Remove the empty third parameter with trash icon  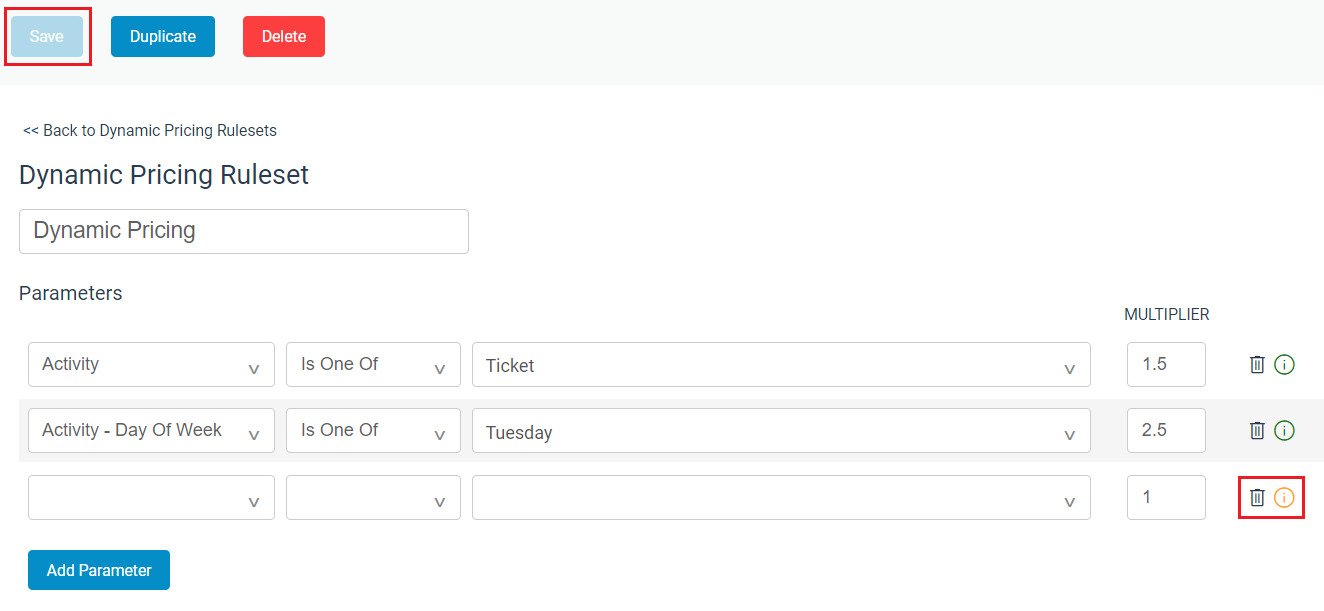1257,497
